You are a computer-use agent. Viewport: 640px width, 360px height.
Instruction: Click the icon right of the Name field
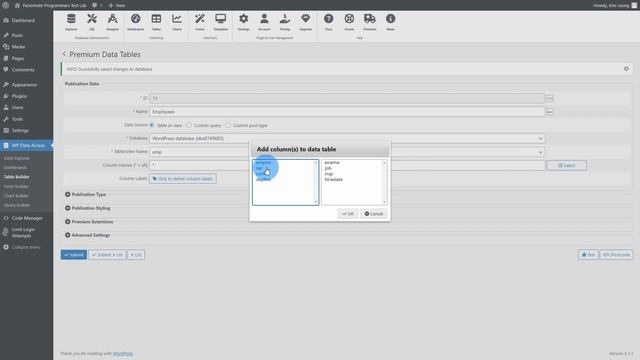pyautogui.click(x=550, y=111)
